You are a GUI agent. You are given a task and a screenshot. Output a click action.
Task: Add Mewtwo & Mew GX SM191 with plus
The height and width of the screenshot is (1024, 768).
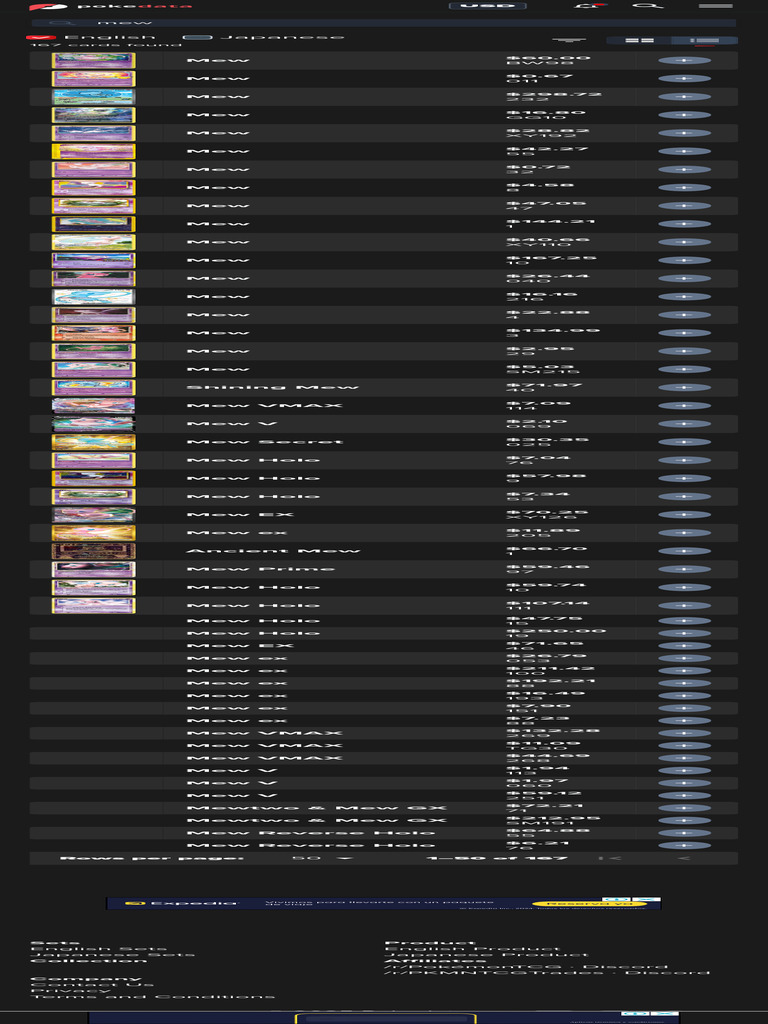tap(684, 820)
